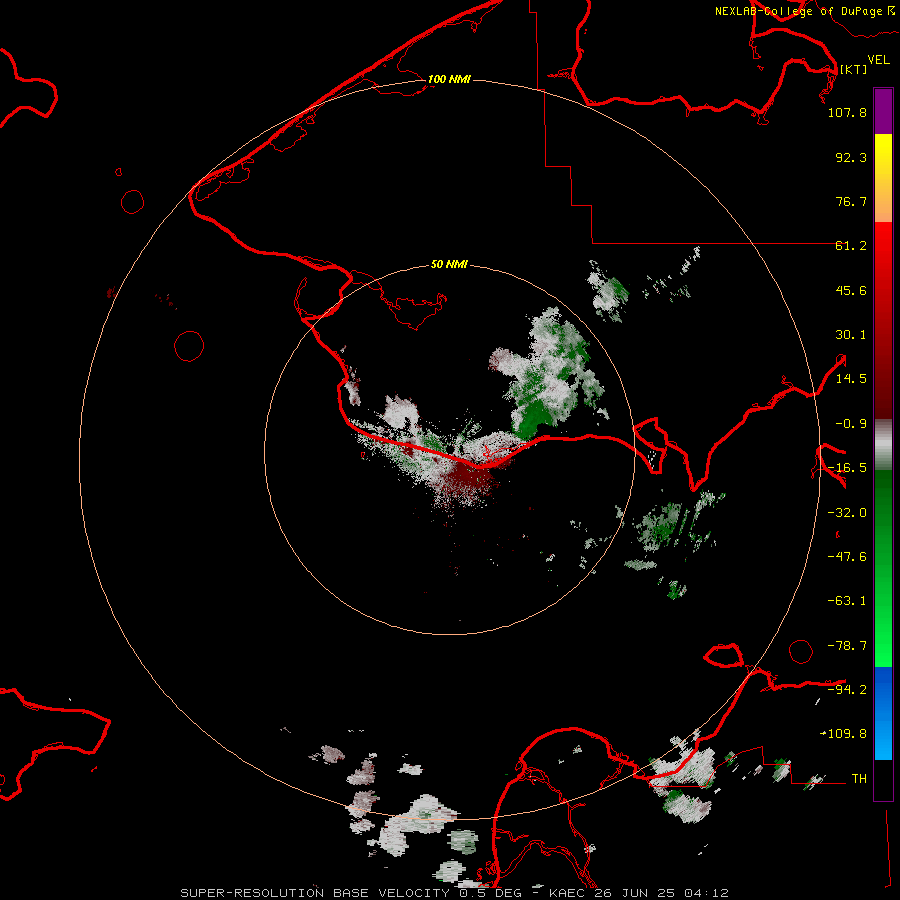Click the [KT] units label
This screenshot has width=900, height=900.
853,69
